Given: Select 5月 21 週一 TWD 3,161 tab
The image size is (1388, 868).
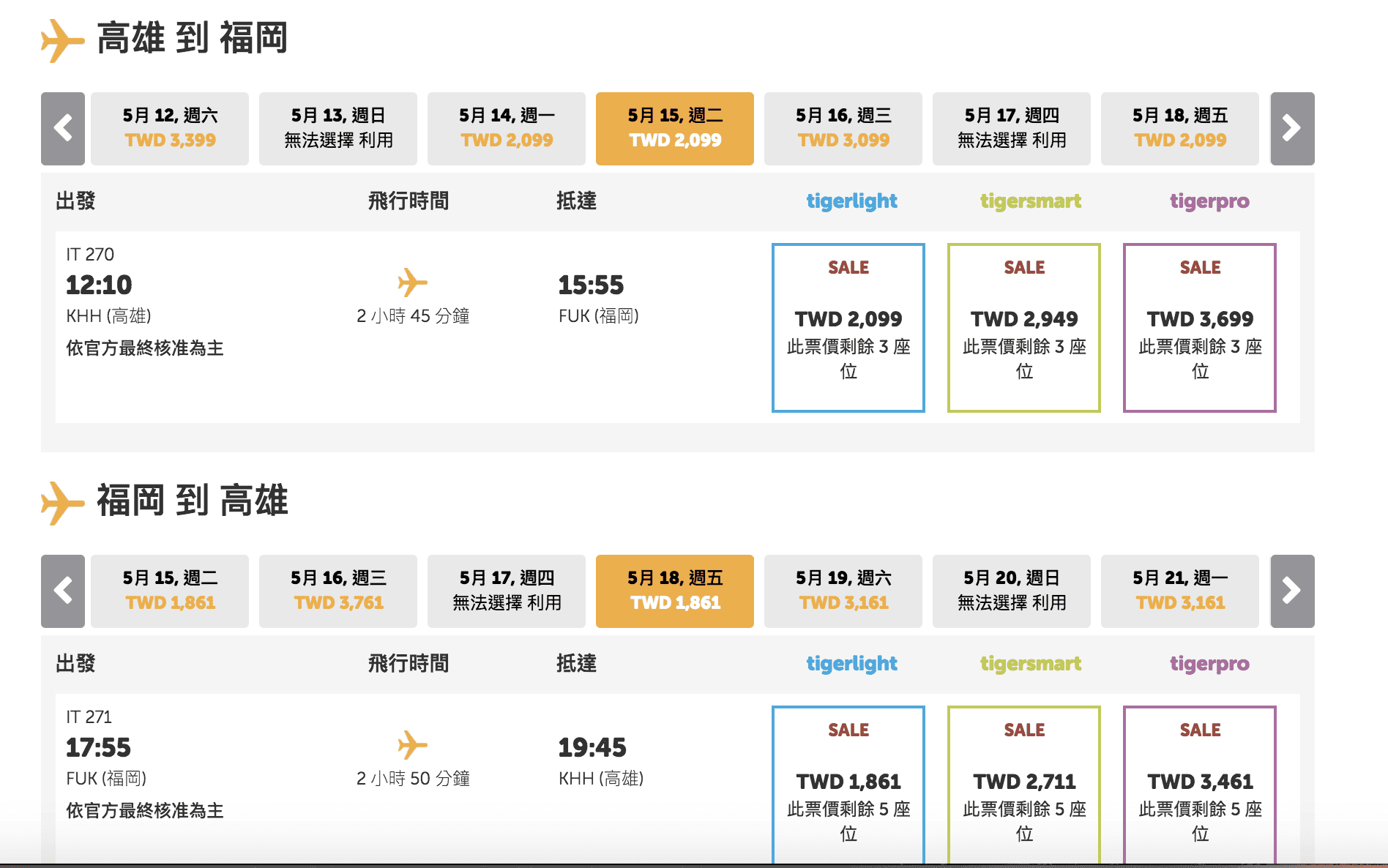Looking at the screenshot, I should 1180,591.
